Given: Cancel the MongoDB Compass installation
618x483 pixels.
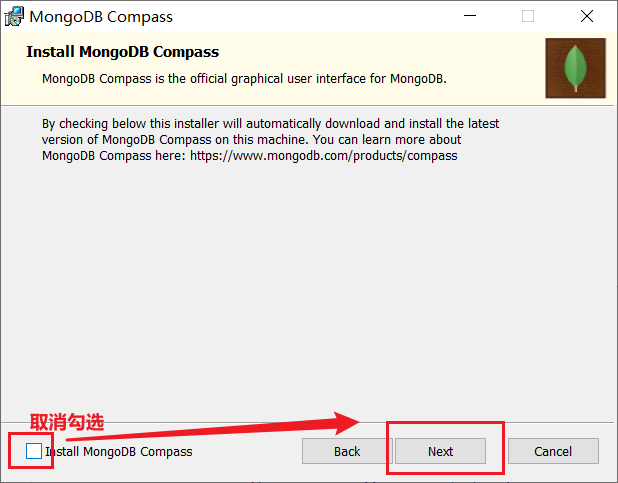Looking at the screenshot, I should pos(553,451).
